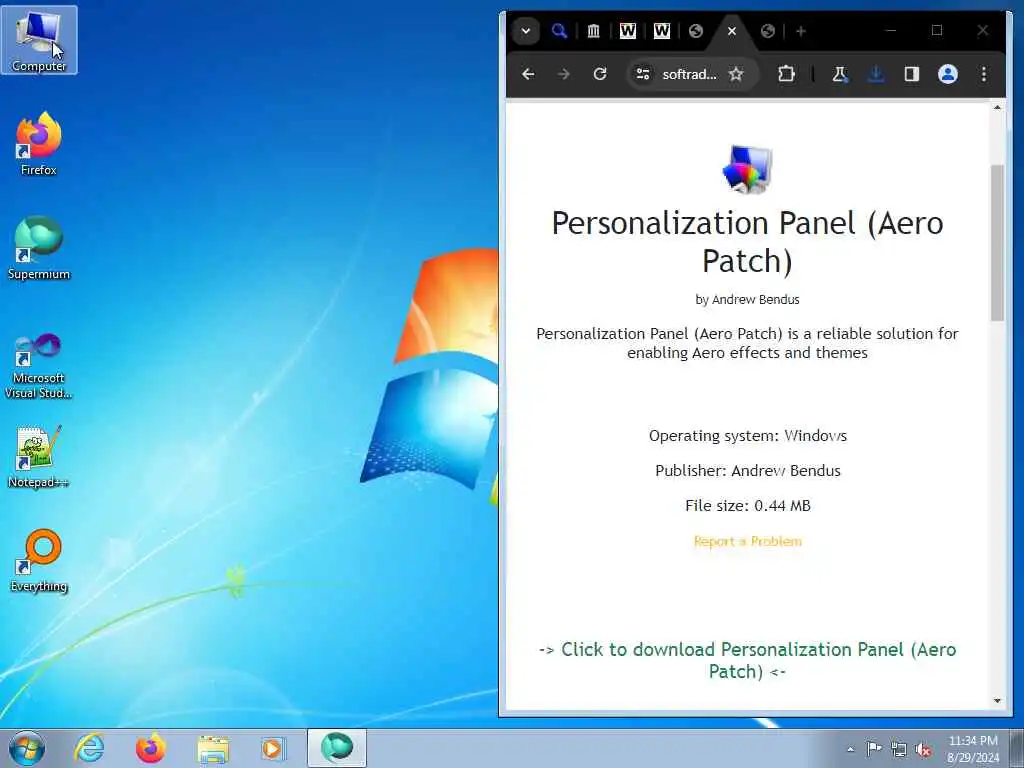This screenshot has width=1024, height=768.
Task: Click the Supermium taskbar button
Action: pos(337,748)
